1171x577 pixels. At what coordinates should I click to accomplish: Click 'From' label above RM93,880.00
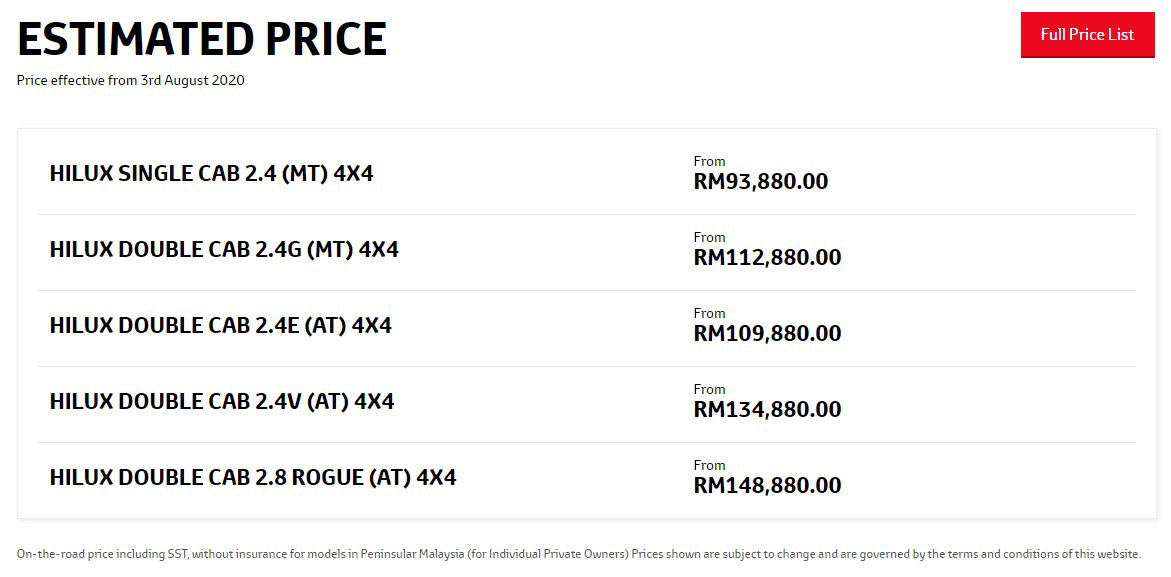pyautogui.click(x=709, y=161)
